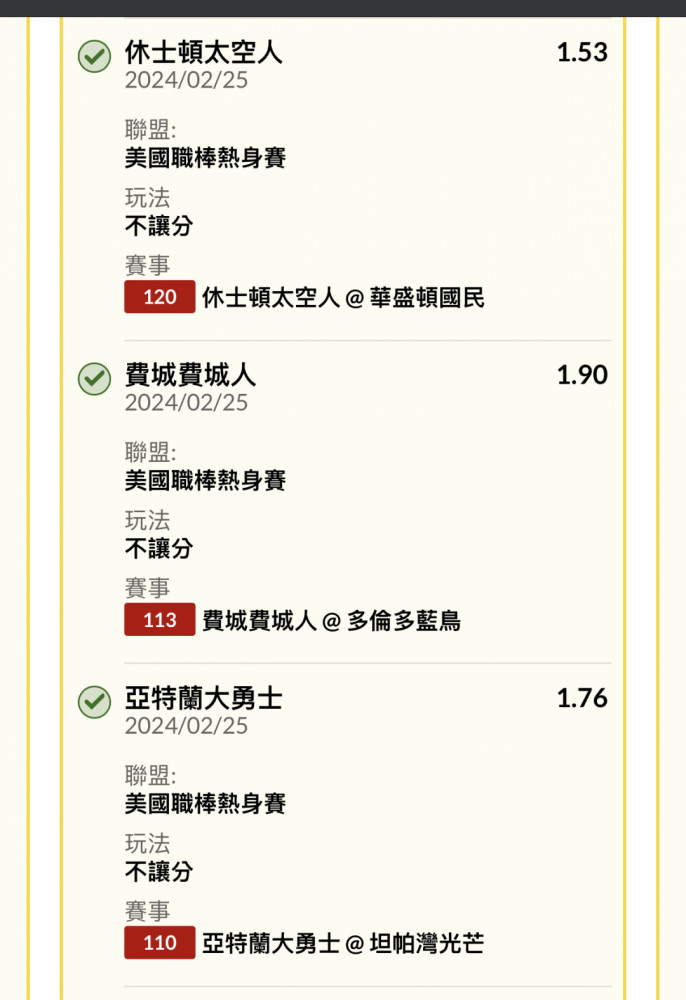Open the 亞特蘭大勇士 pick title
The image size is (686, 1000).
203,698
